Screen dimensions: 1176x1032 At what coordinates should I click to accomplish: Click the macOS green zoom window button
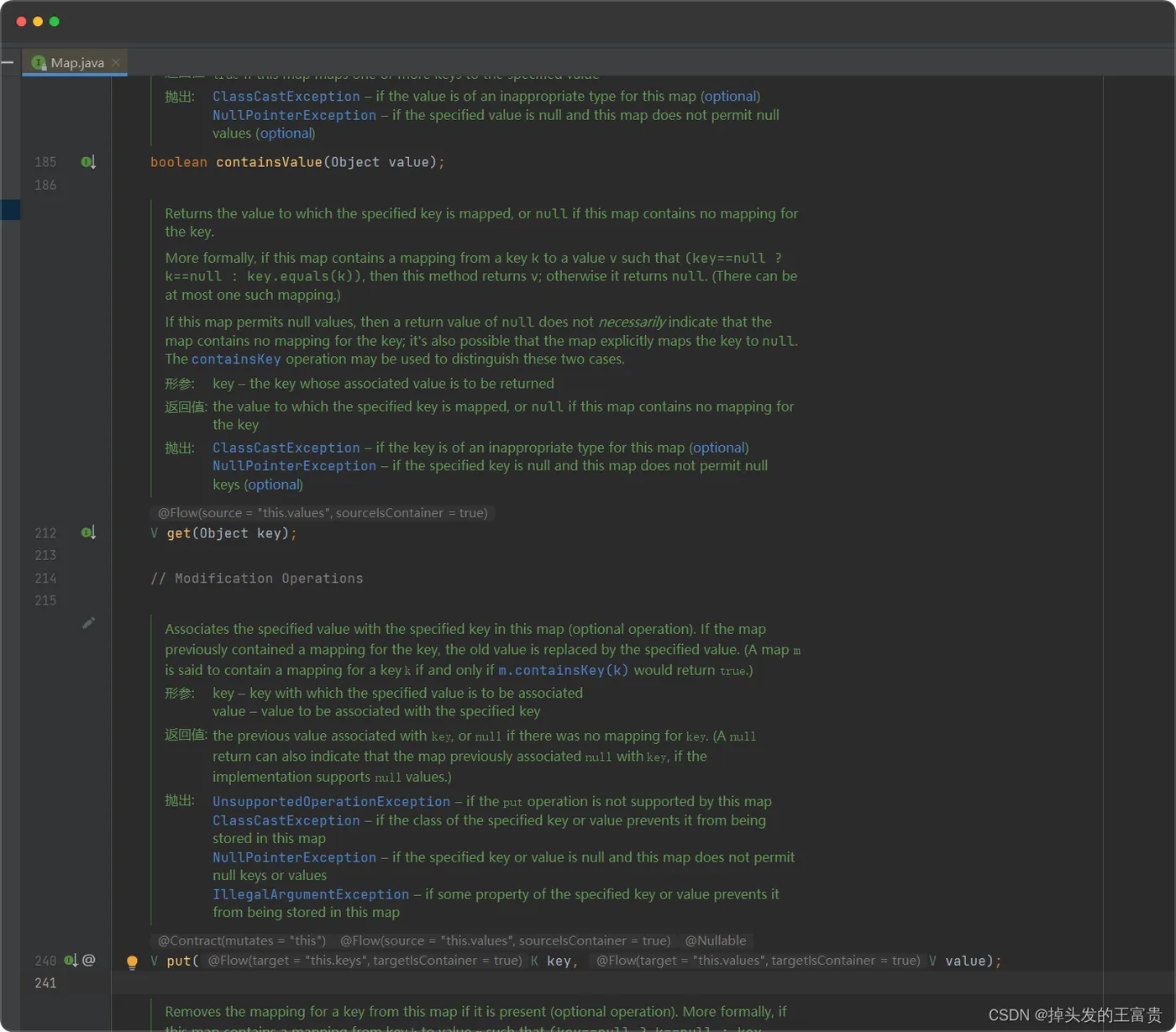[x=55, y=21]
